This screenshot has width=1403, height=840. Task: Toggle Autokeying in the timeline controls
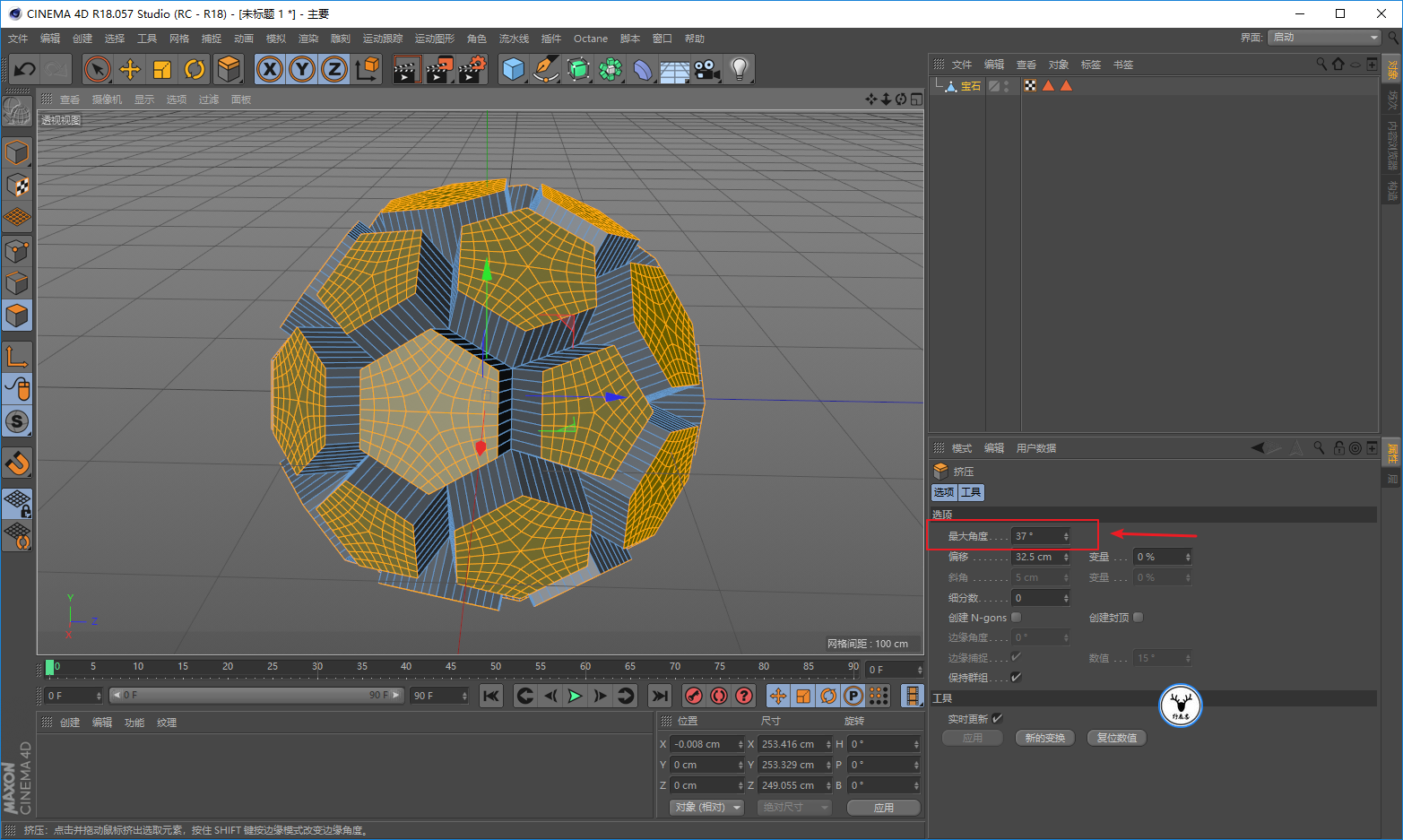tap(719, 696)
